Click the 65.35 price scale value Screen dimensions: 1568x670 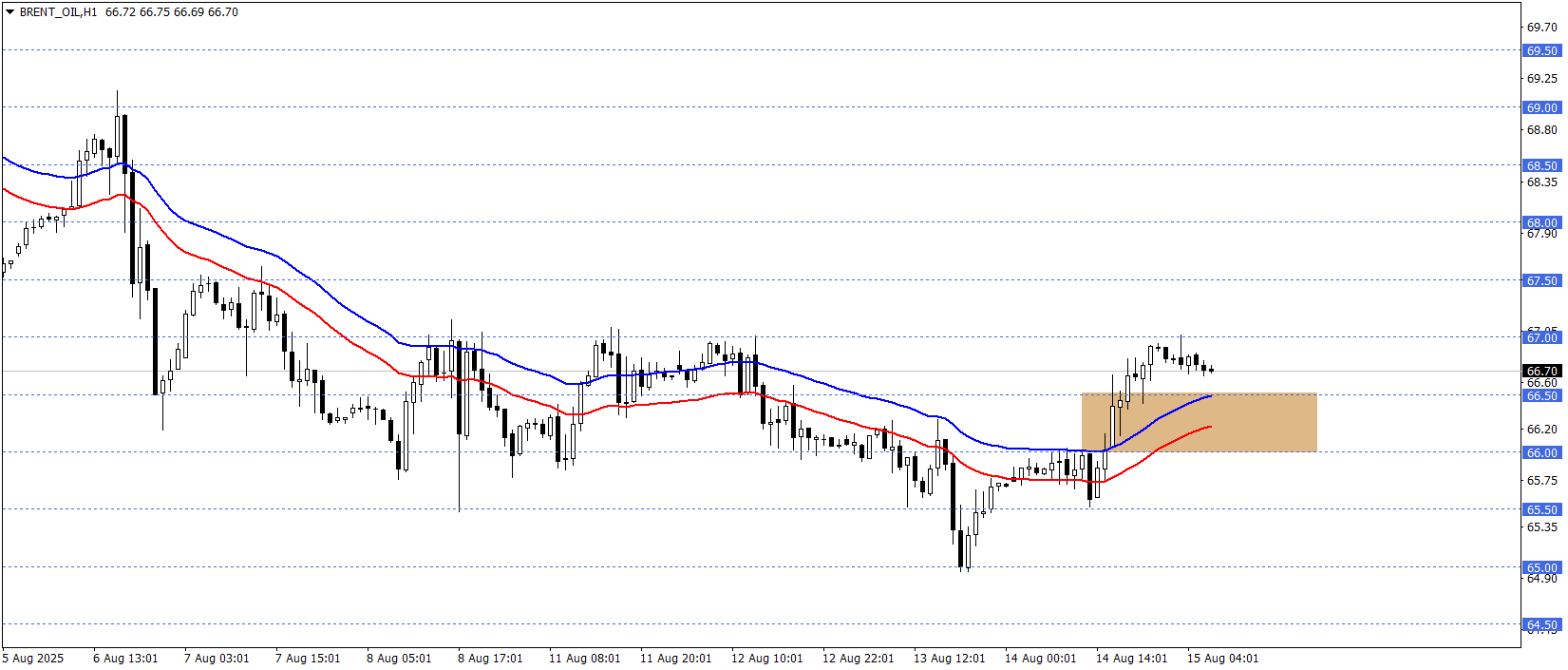(1541, 526)
